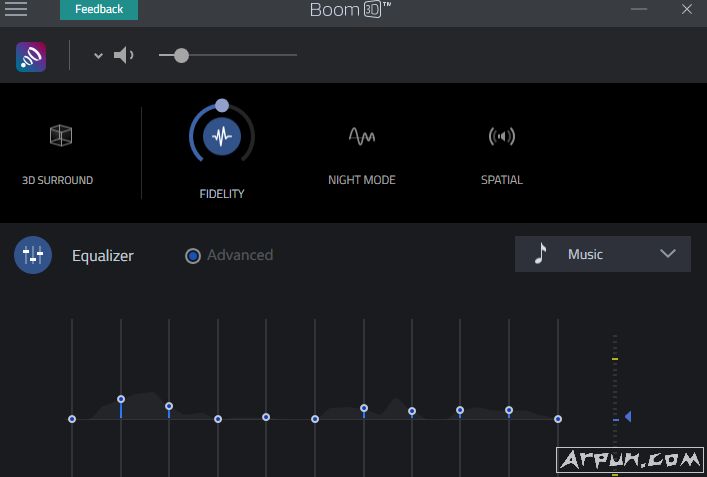Mute sound via speaker icon
This screenshot has height=477, width=707.
click(x=124, y=55)
